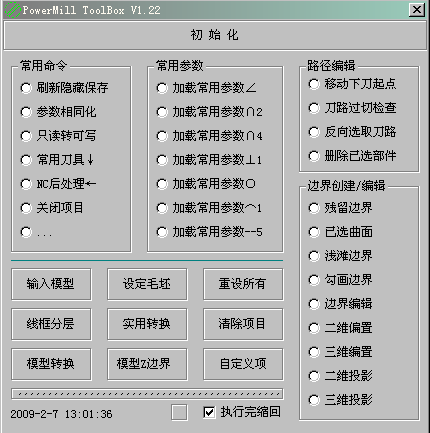Click the 模型转换 button

click(51, 364)
